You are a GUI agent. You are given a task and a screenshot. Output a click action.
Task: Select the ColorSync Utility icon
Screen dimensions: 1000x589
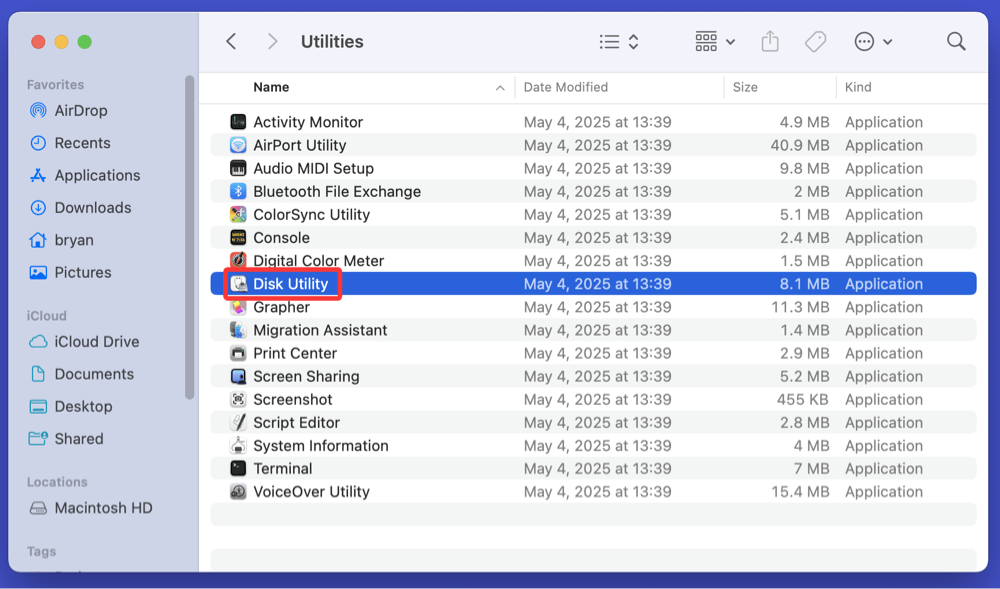237,214
